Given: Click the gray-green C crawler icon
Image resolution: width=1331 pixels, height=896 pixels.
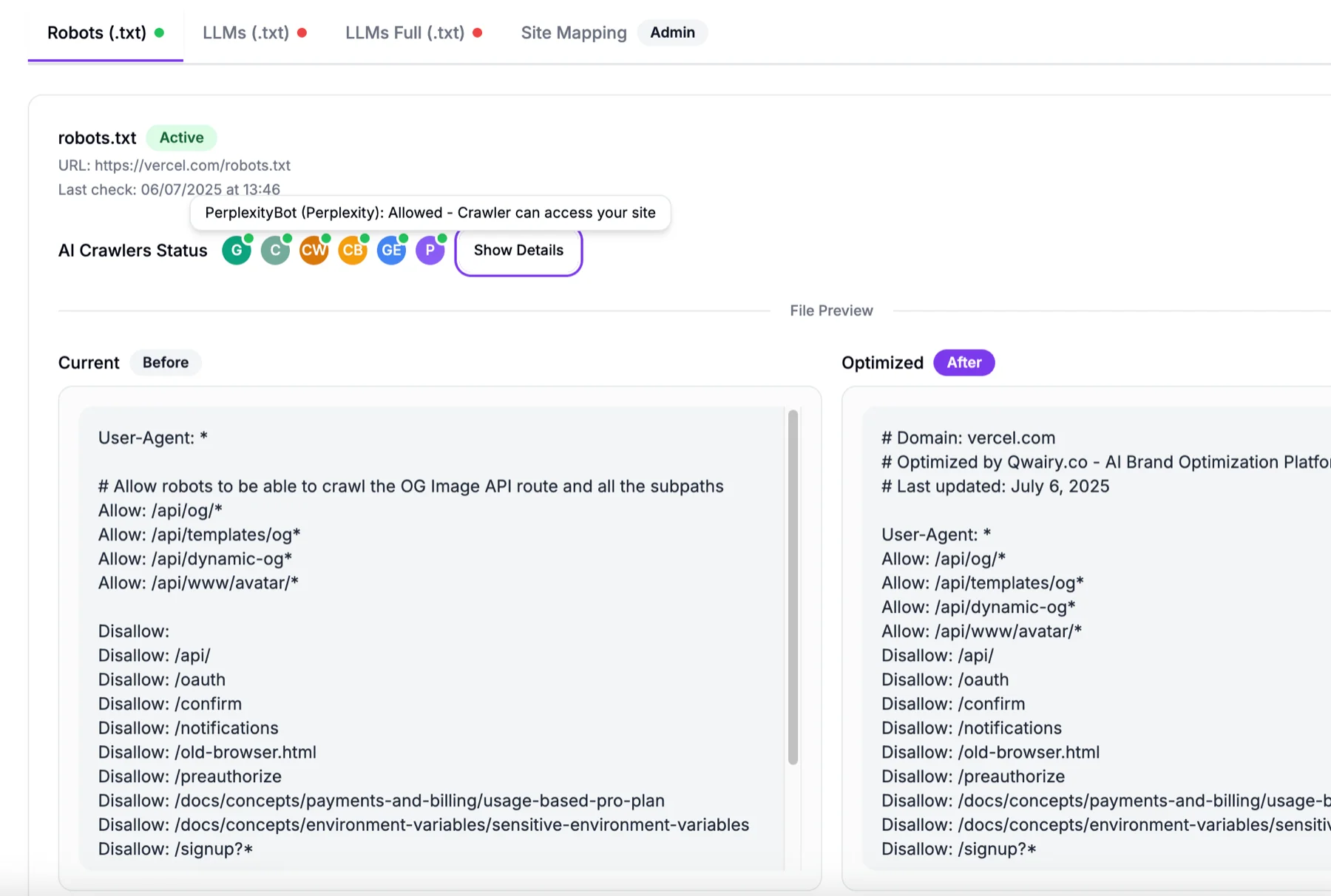Looking at the screenshot, I should pos(275,251).
